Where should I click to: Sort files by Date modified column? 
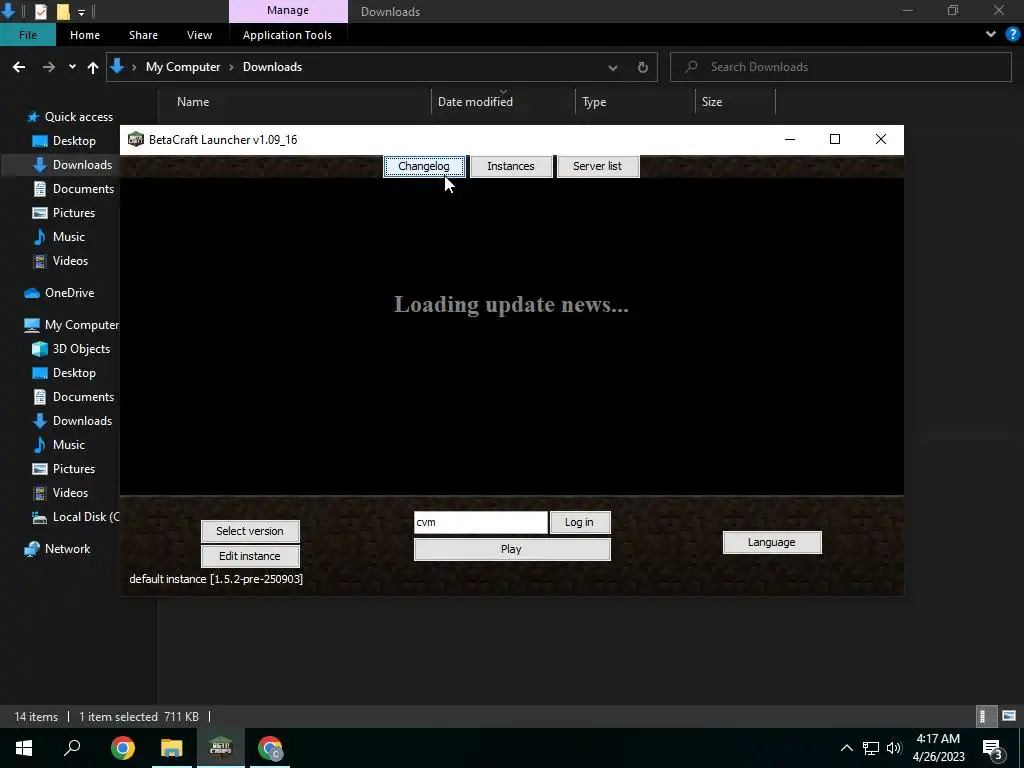475,102
